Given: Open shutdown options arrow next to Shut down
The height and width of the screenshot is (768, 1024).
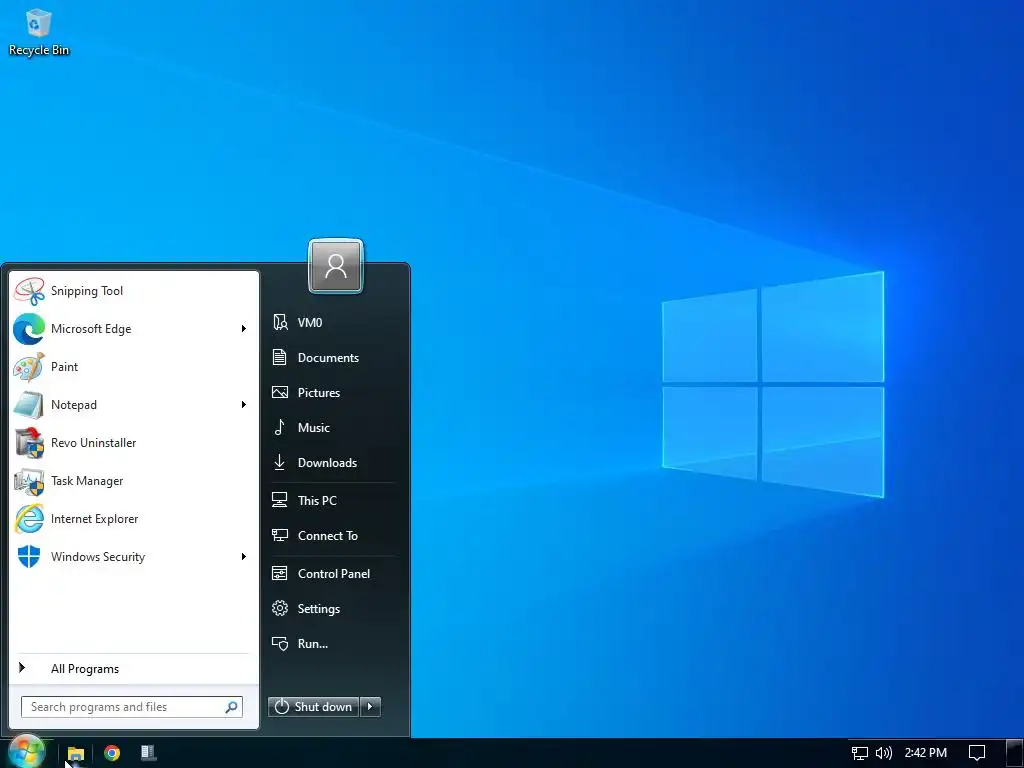Looking at the screenshot, I should pos(370,707).
